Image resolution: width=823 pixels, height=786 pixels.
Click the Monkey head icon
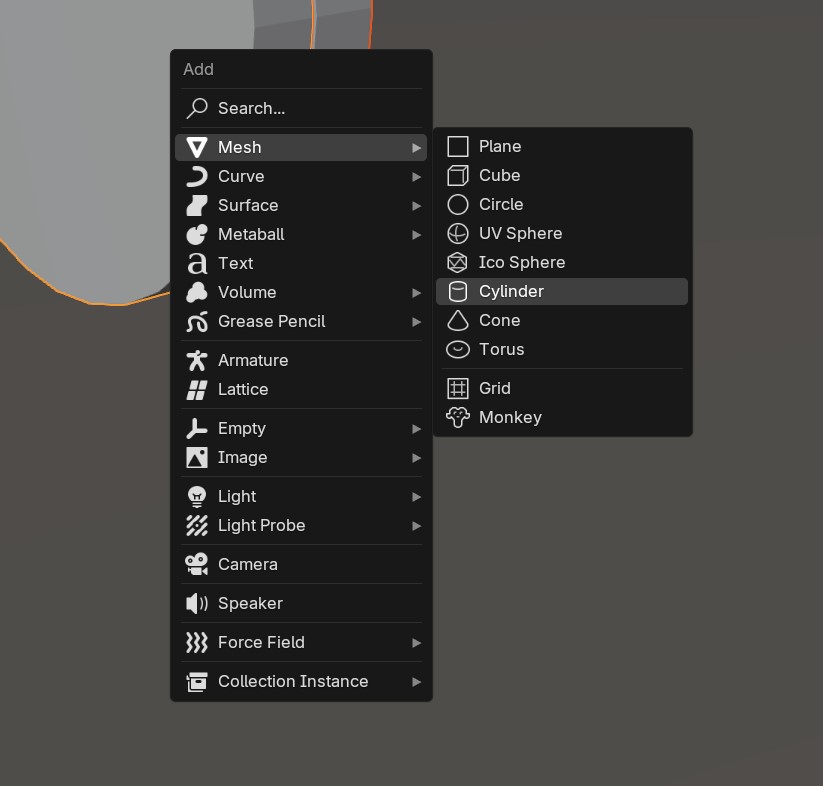point(458,418)
